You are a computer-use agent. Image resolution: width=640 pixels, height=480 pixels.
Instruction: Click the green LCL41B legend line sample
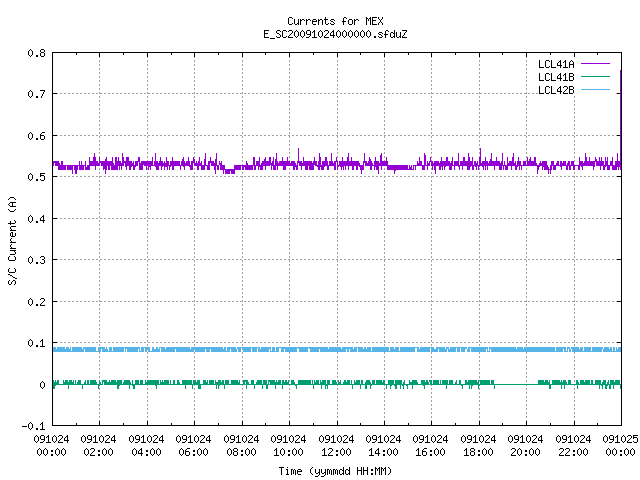(x=595, y=76)
